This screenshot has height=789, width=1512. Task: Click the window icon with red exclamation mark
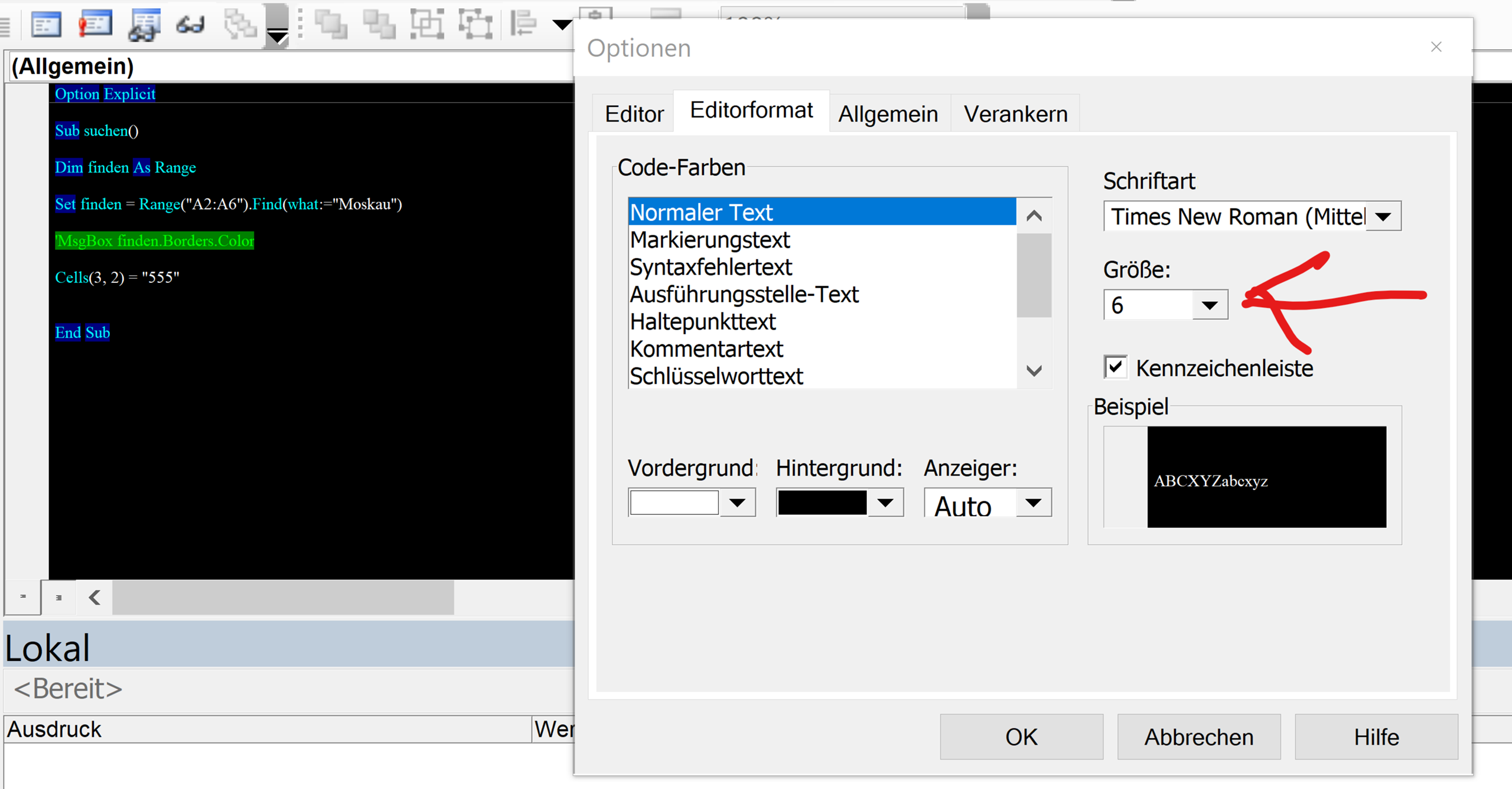click(96, 25)
